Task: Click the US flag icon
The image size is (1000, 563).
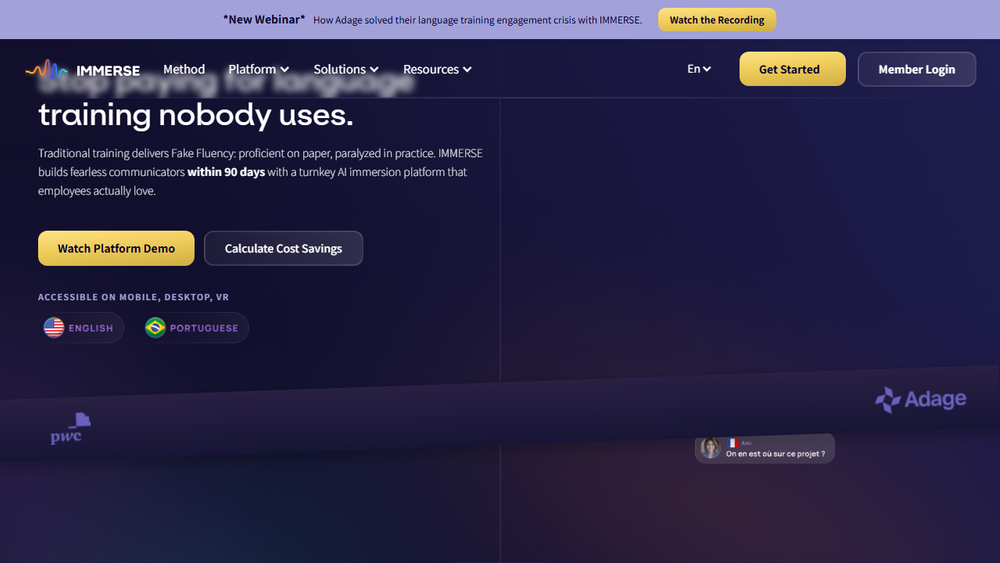Action: pyautogui.click(x=54, y=328)
